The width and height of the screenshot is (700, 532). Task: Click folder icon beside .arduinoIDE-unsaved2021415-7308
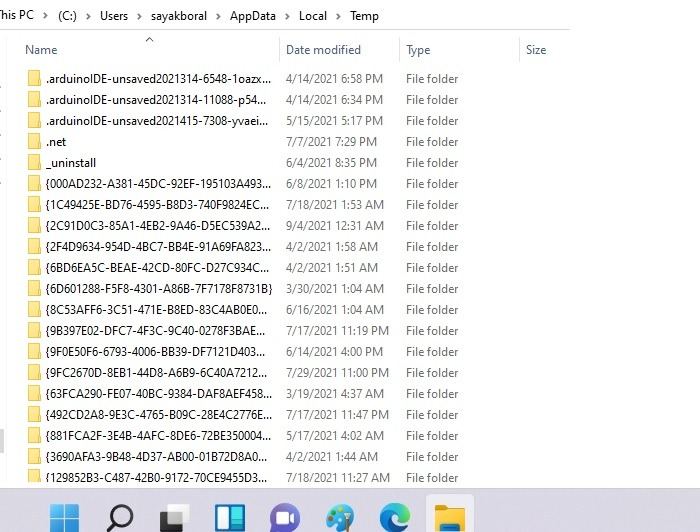click(34, 121)
